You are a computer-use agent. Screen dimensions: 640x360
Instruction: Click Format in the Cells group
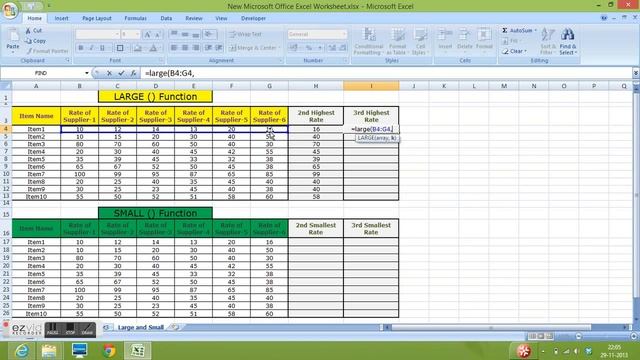484,41
